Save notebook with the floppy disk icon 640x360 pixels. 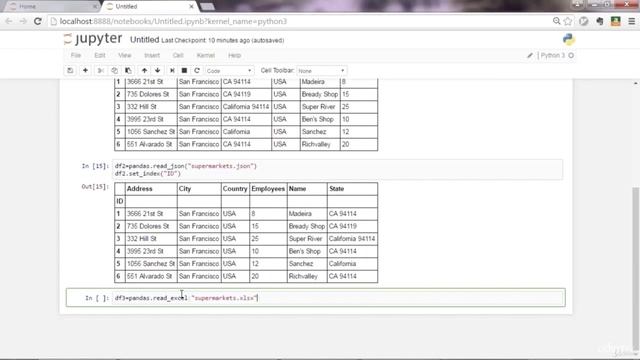pos(70,71)
